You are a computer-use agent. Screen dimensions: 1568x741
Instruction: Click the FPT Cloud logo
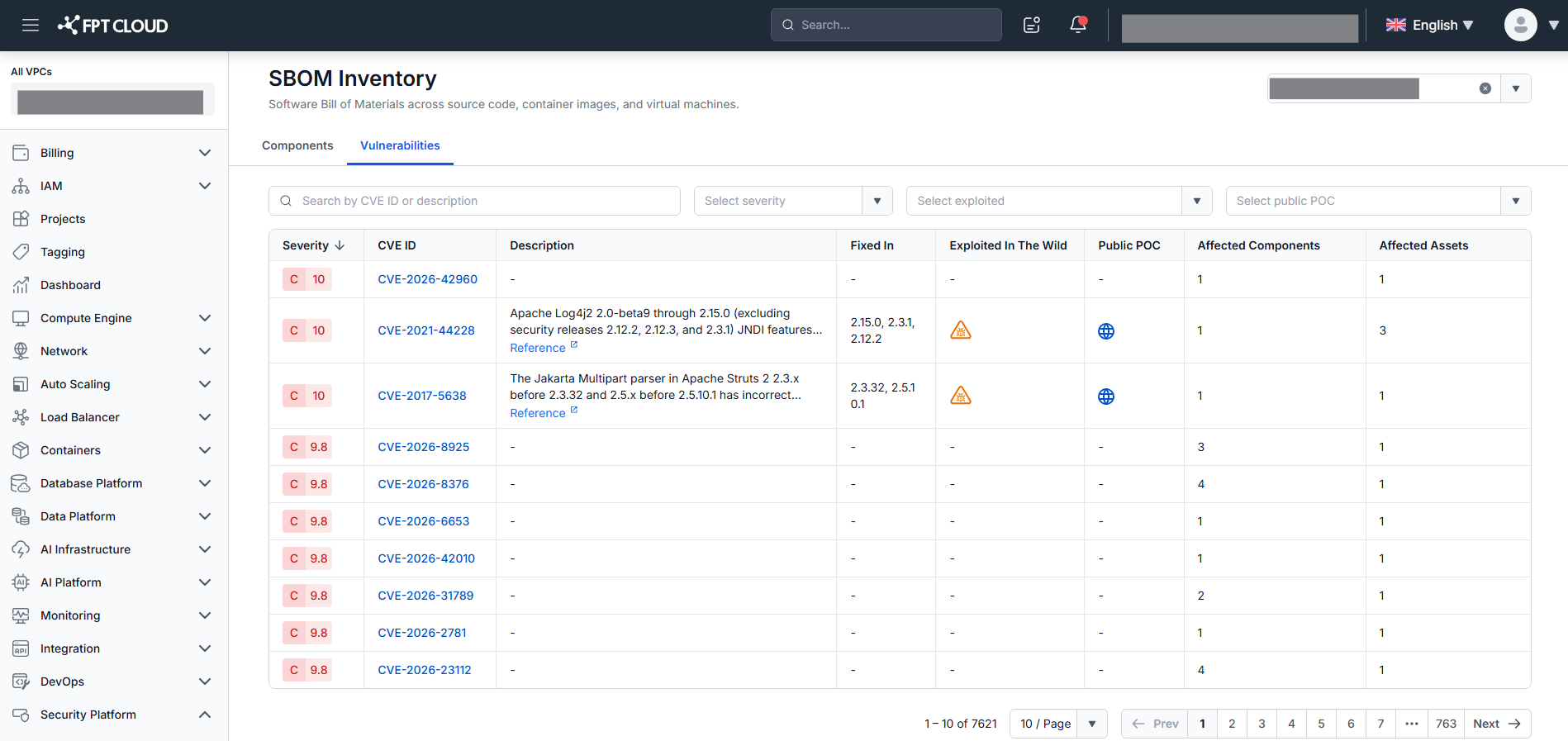(x=112, y=26)
